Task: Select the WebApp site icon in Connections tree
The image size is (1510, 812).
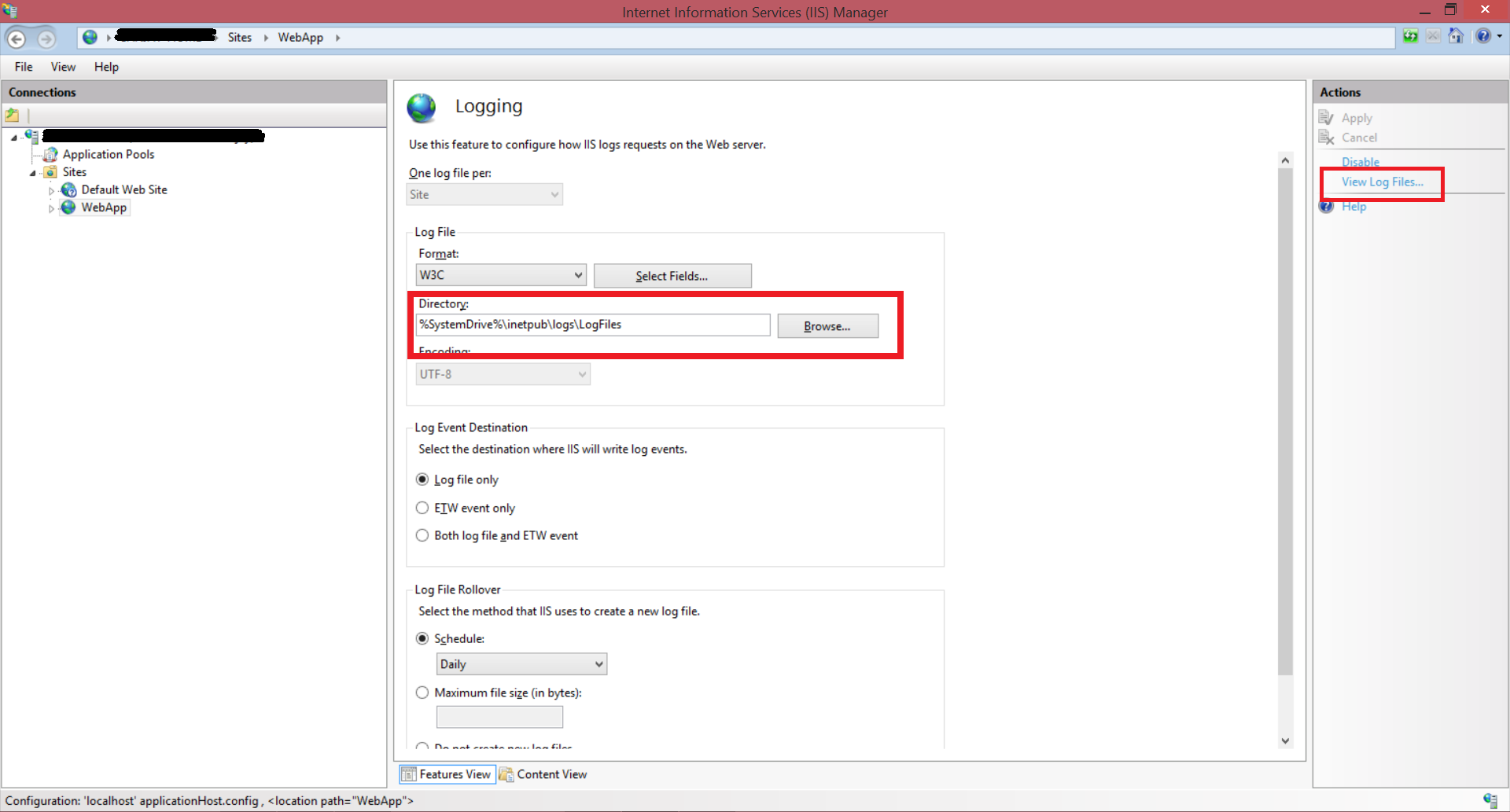Action: 69,208
